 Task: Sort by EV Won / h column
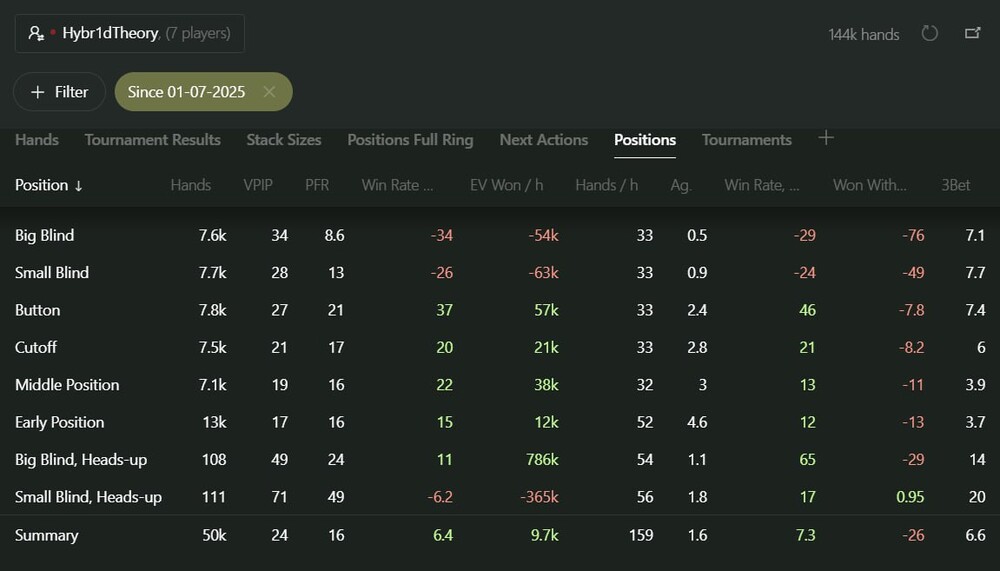pyautogui.click(x=508, y=185)
